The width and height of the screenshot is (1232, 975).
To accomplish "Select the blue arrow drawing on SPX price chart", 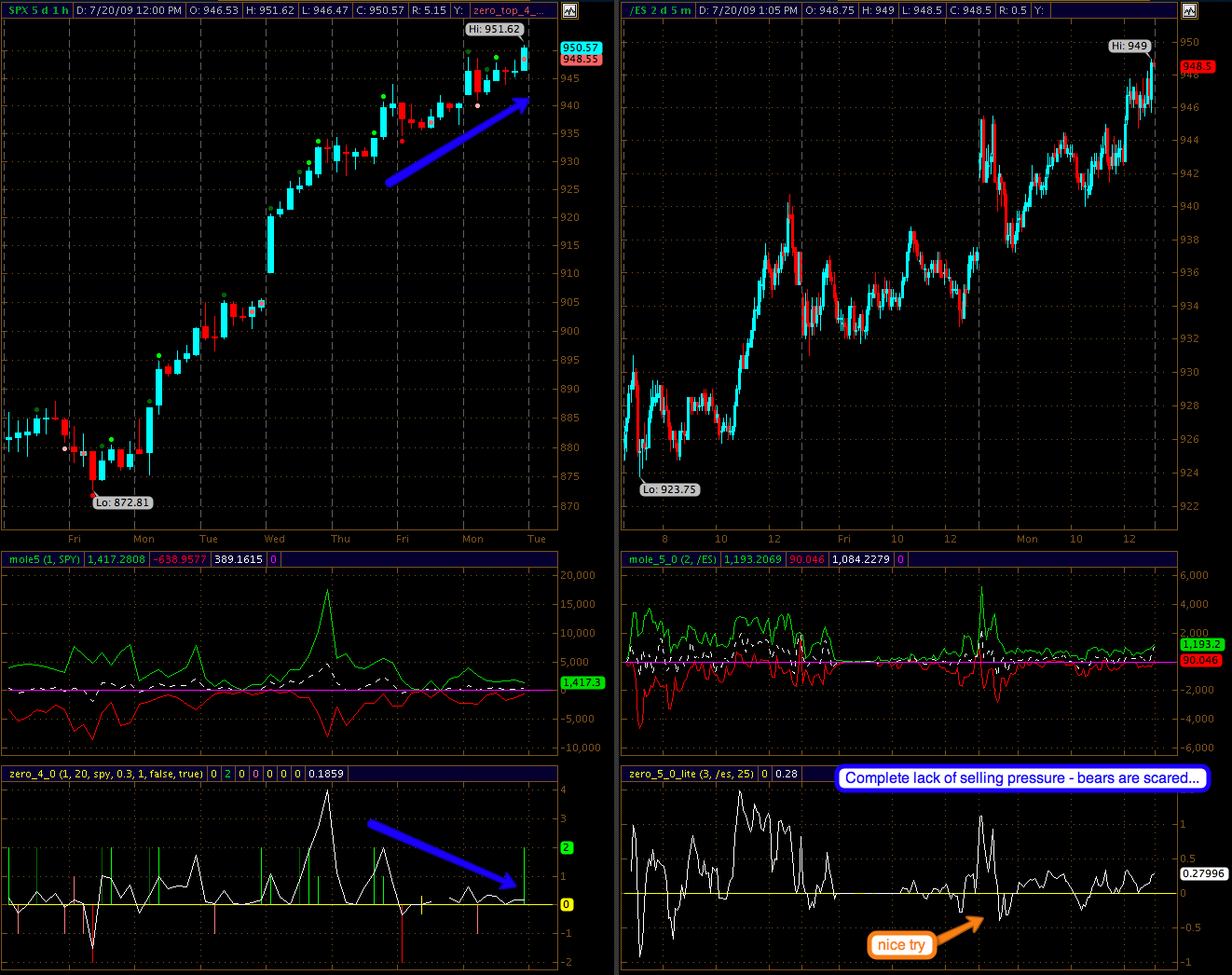I will pos(458,143).
